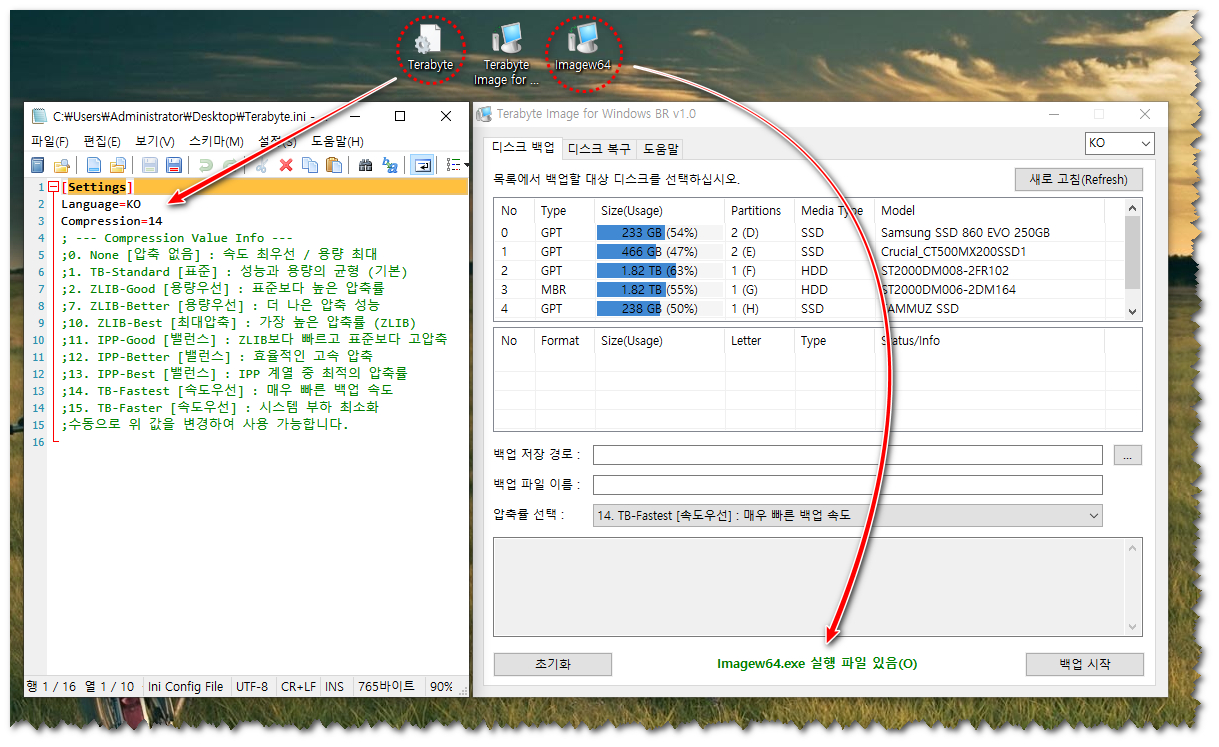
Task: Click the 초기화 button
Action: (553, 664)
